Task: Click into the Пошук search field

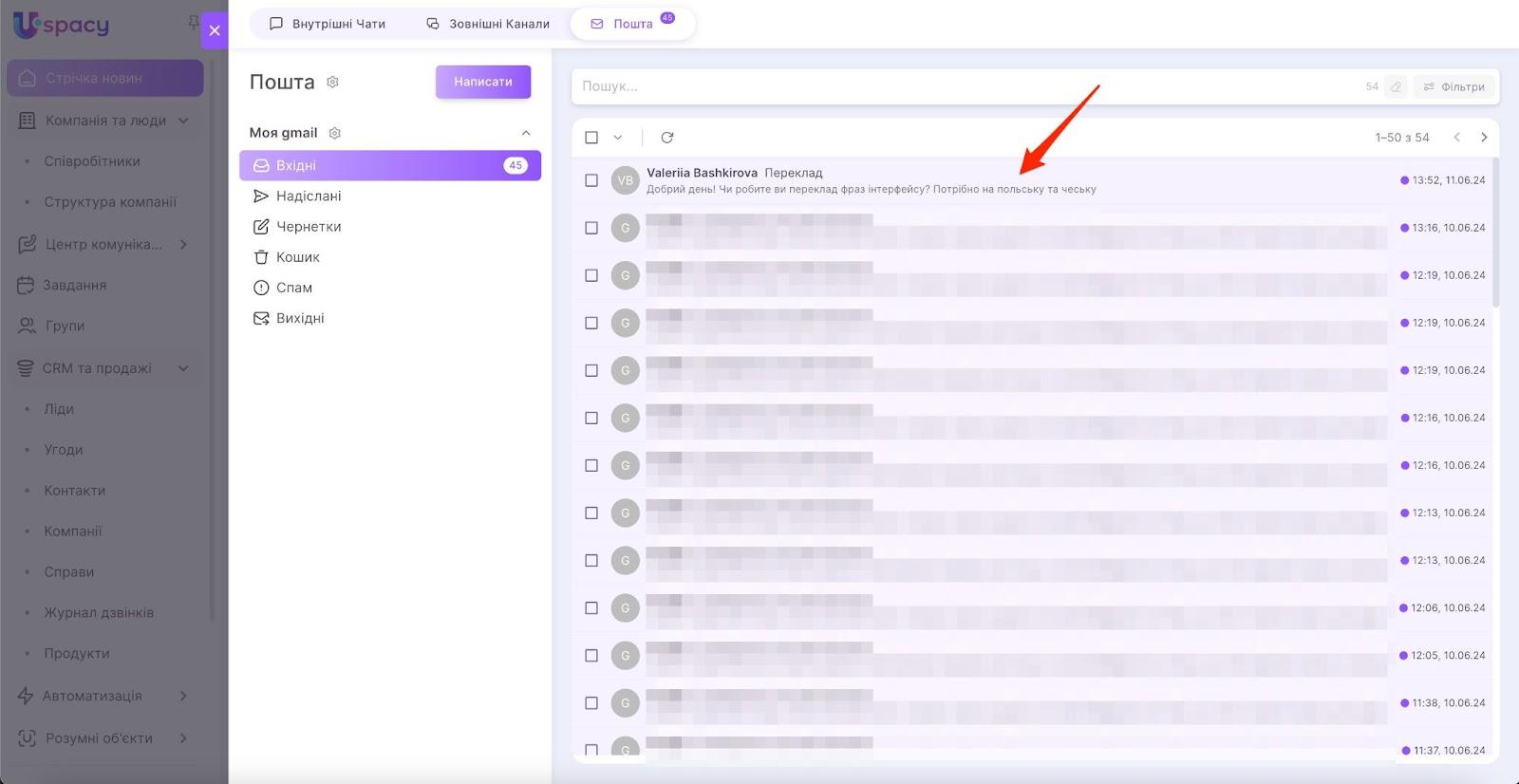Action: (968, 86)
